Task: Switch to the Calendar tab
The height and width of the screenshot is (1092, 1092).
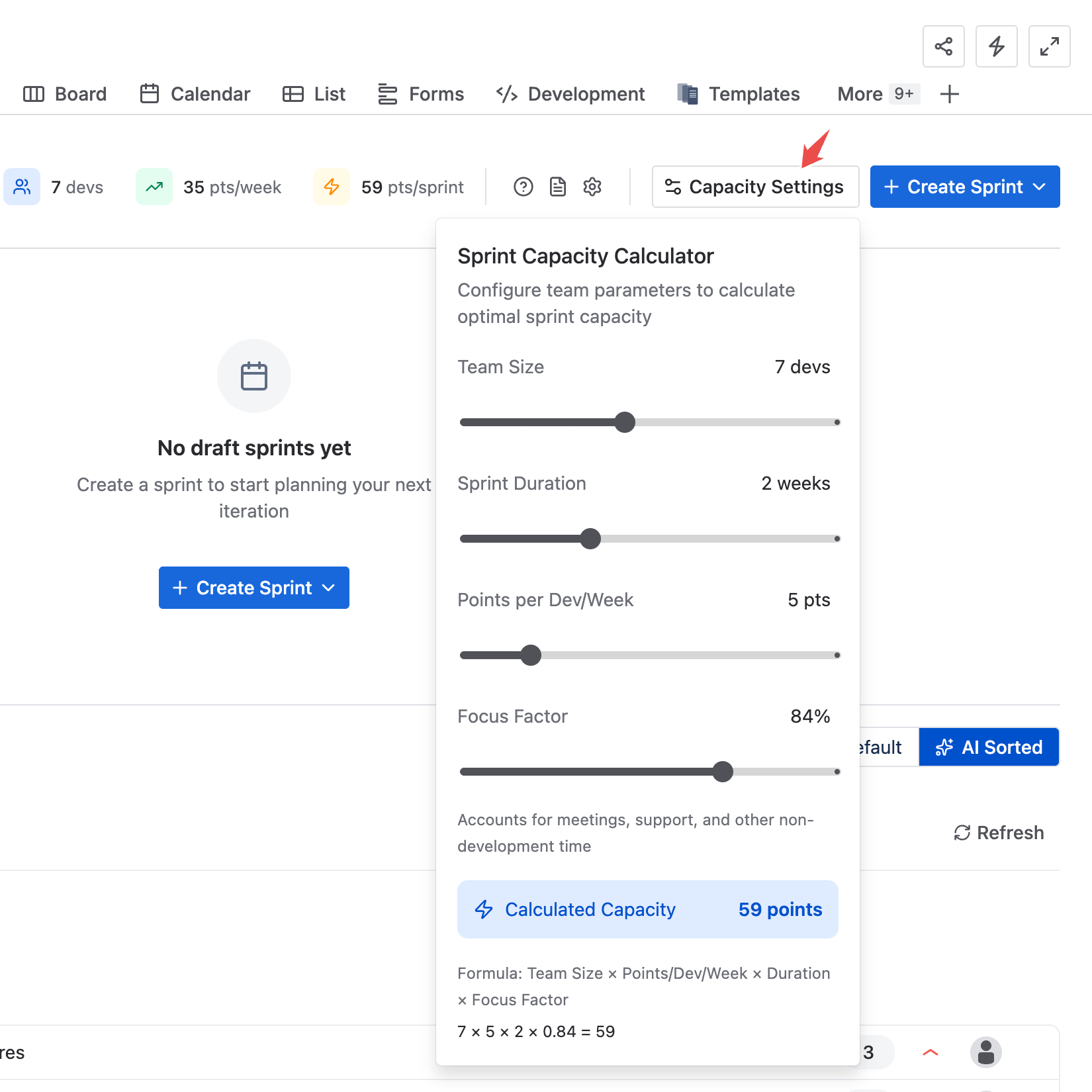Action: tap(195, 94)
